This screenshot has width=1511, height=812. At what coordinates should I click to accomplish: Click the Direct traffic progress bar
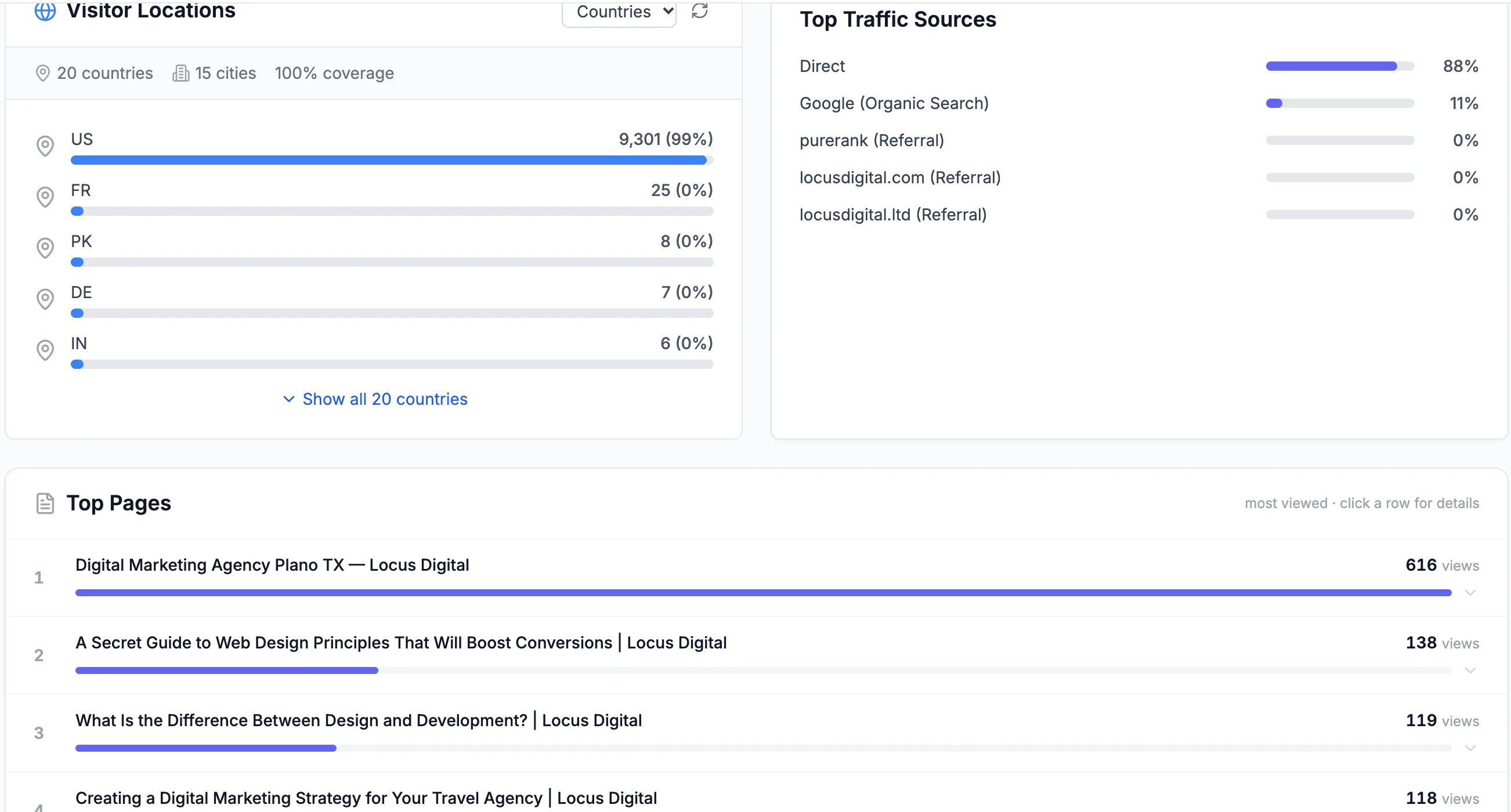click(1340, 66)
